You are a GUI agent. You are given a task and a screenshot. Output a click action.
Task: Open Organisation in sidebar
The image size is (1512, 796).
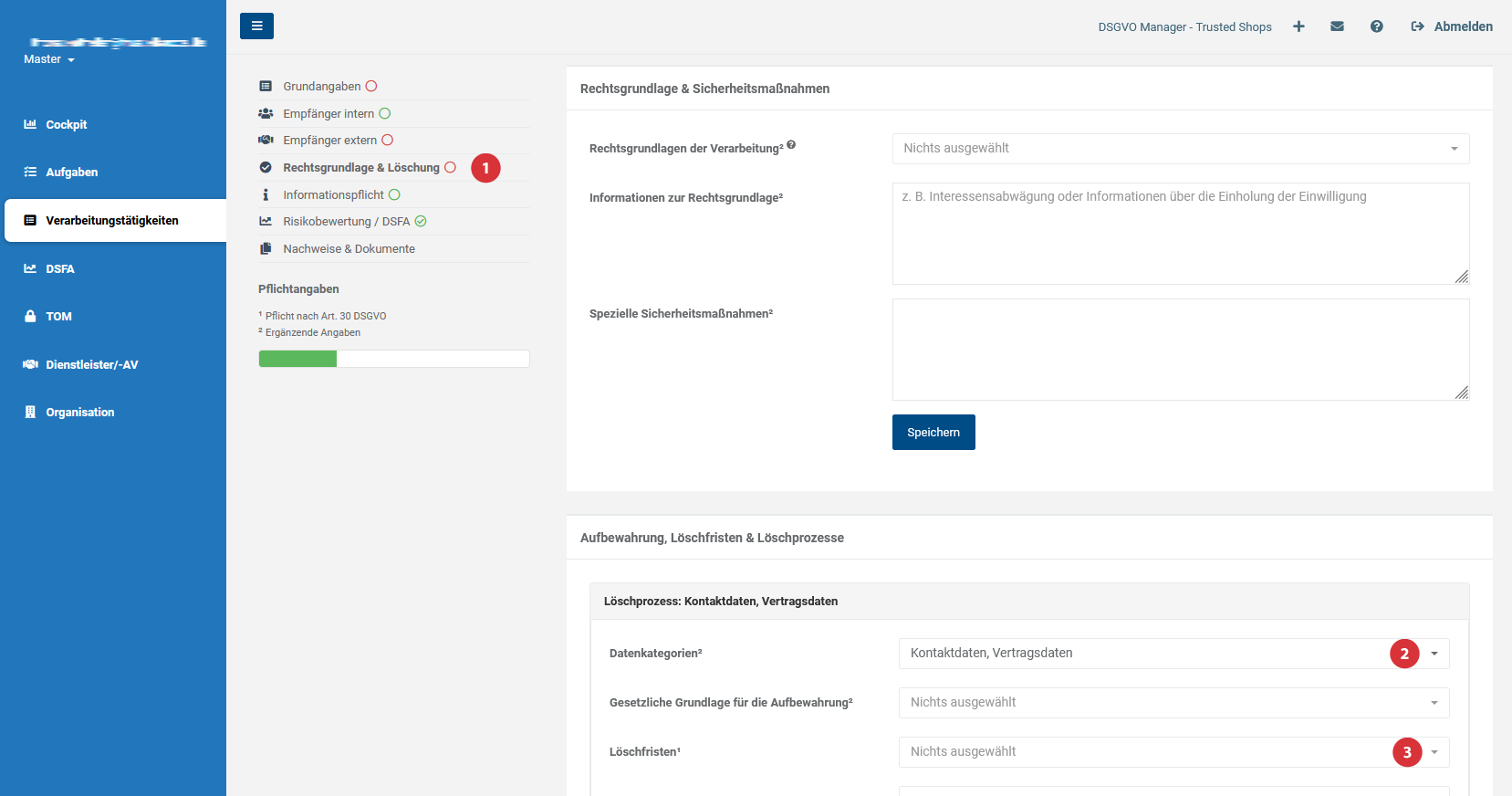pos(80,413)
